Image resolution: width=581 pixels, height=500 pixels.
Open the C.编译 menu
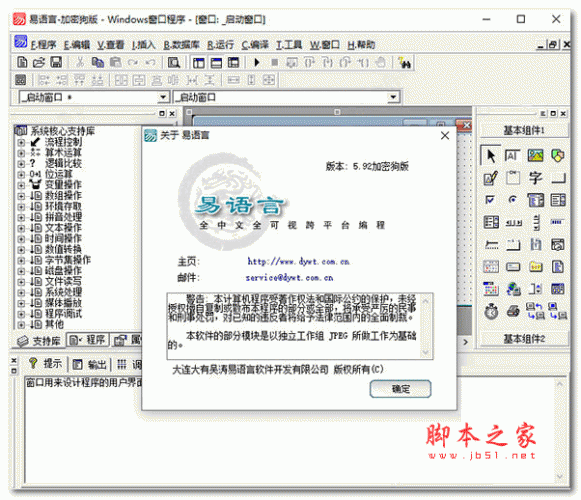(x=255, y=45)
